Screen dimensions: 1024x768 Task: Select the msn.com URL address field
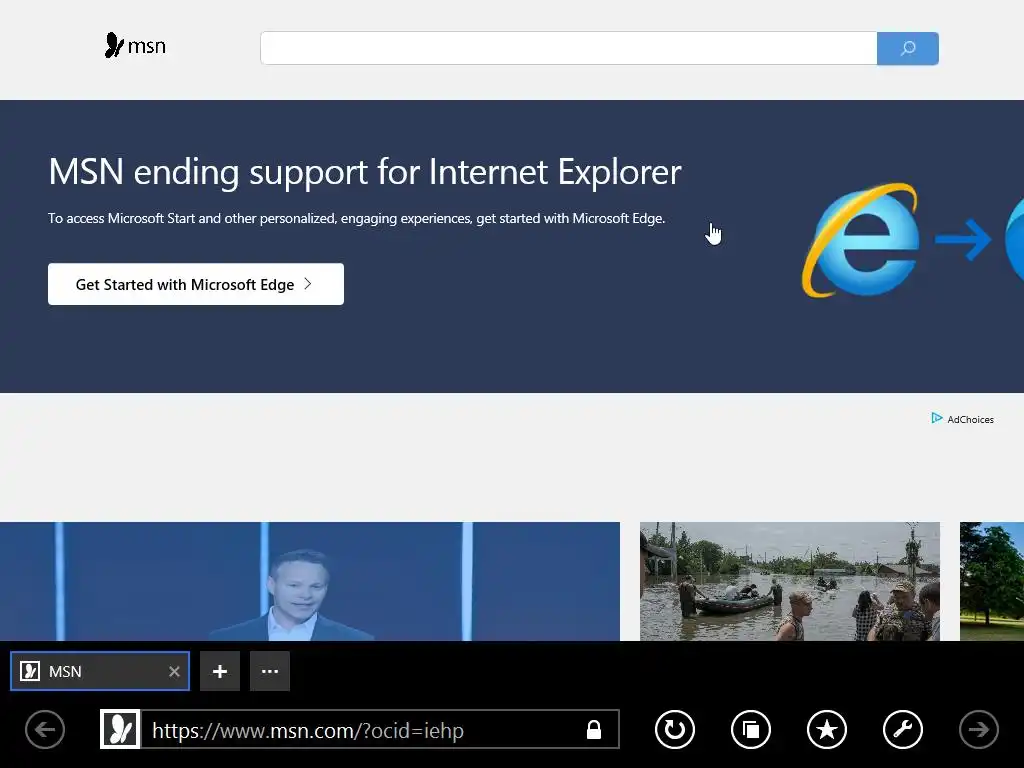click(x=359, y=729)
